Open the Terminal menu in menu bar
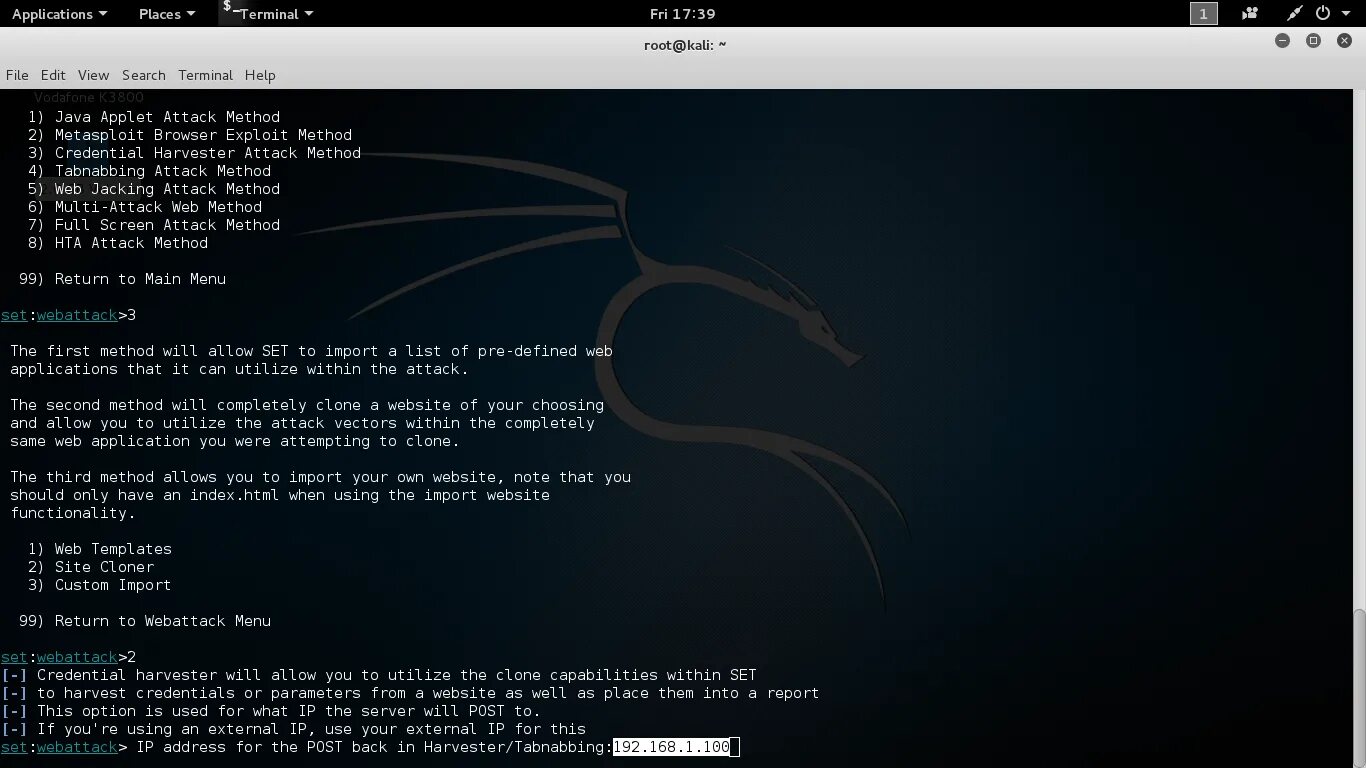The height and width of the screenshot is (768, 1366). click(205, 75)
